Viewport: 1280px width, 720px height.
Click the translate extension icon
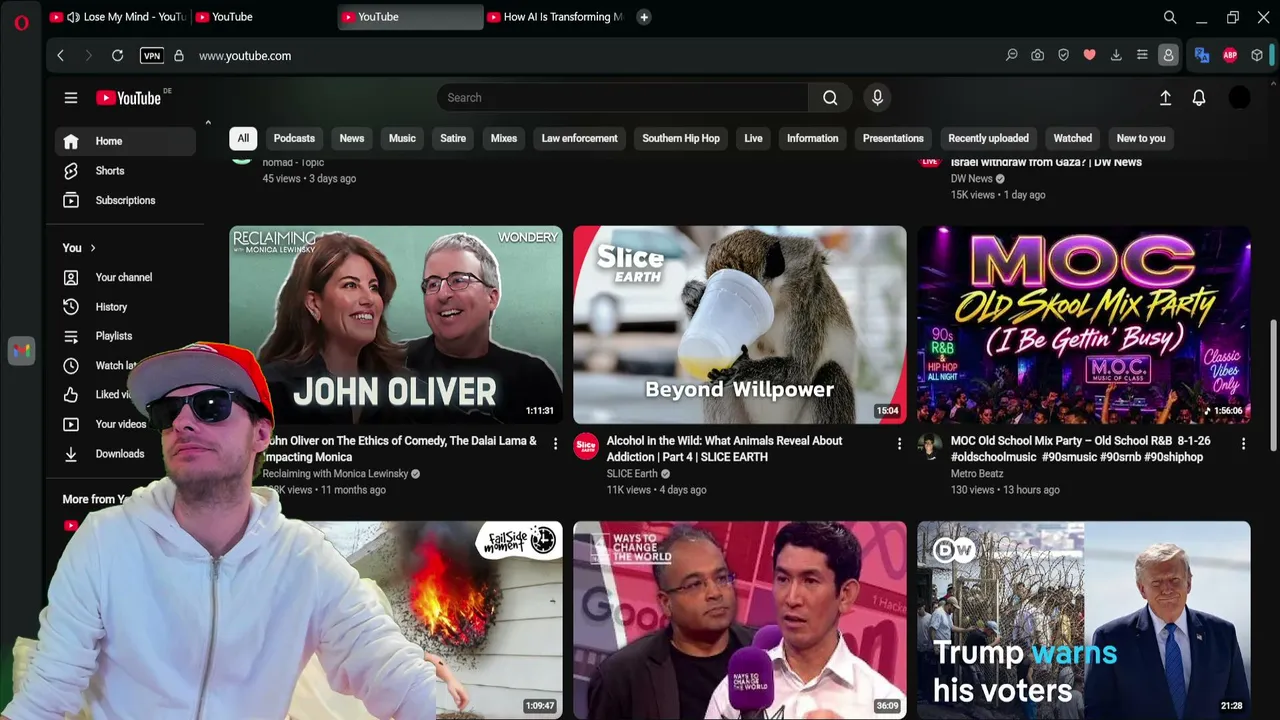[x=1202, y=56]
